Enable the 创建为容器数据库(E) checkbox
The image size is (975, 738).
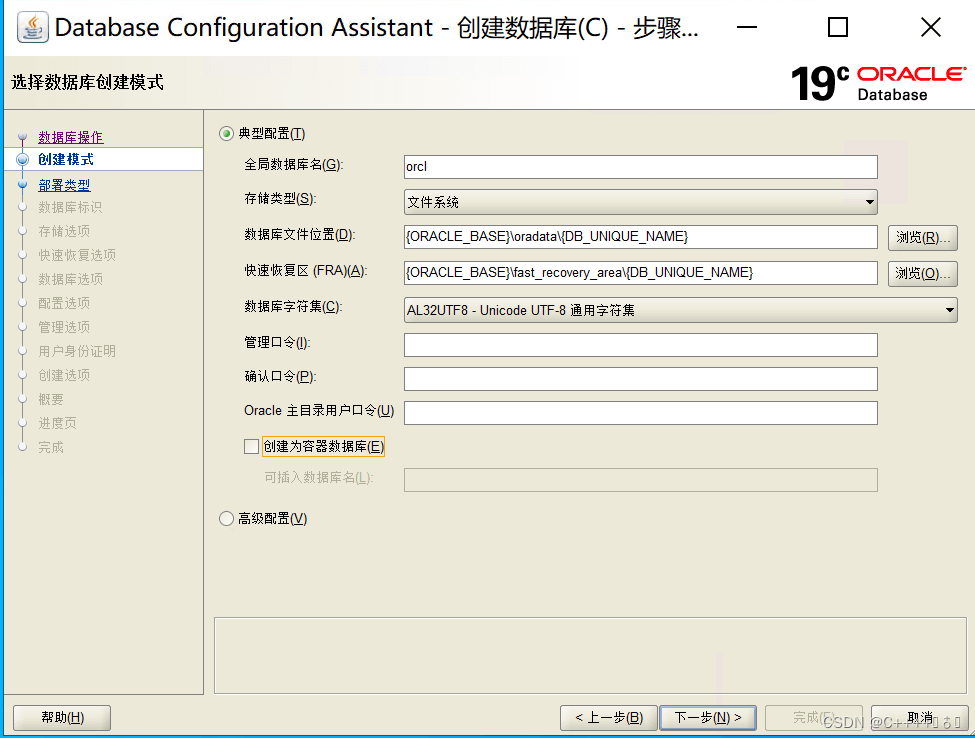(251, 446)
